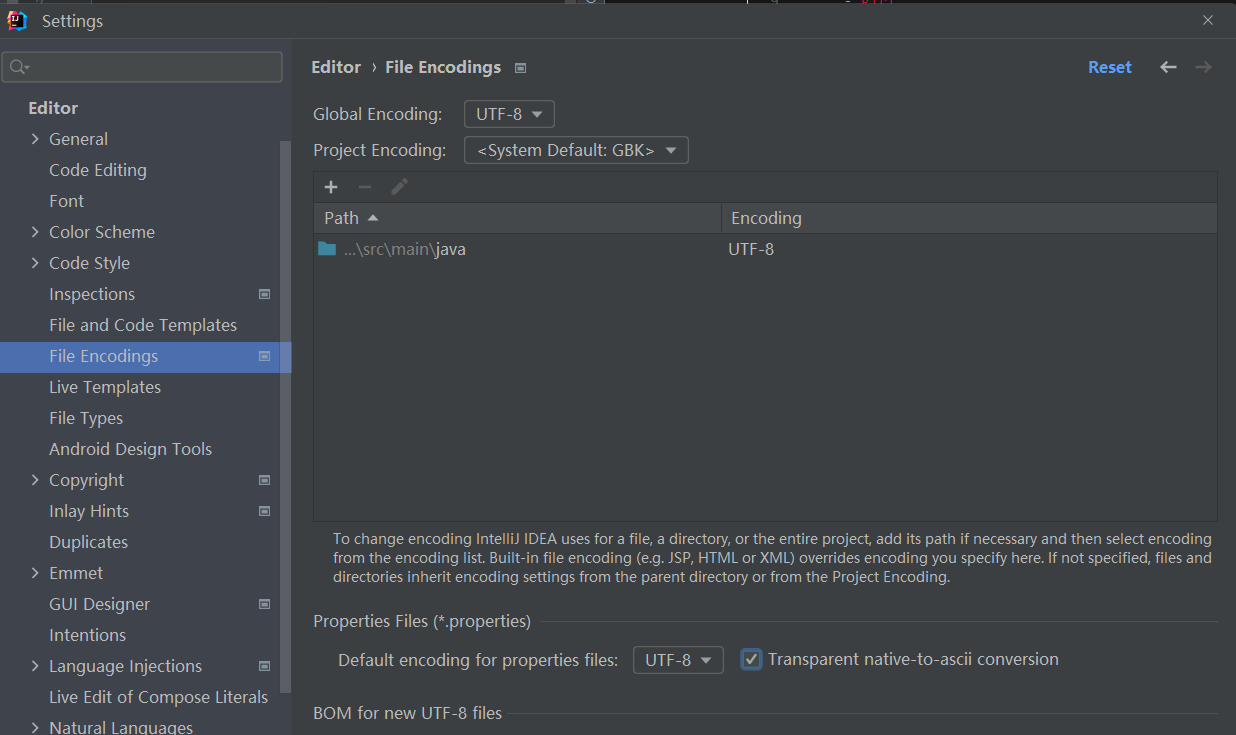This screenshot has width=1236, height=735.
Task: Select the ...\src\main\java path row
Action: (765, 249)
